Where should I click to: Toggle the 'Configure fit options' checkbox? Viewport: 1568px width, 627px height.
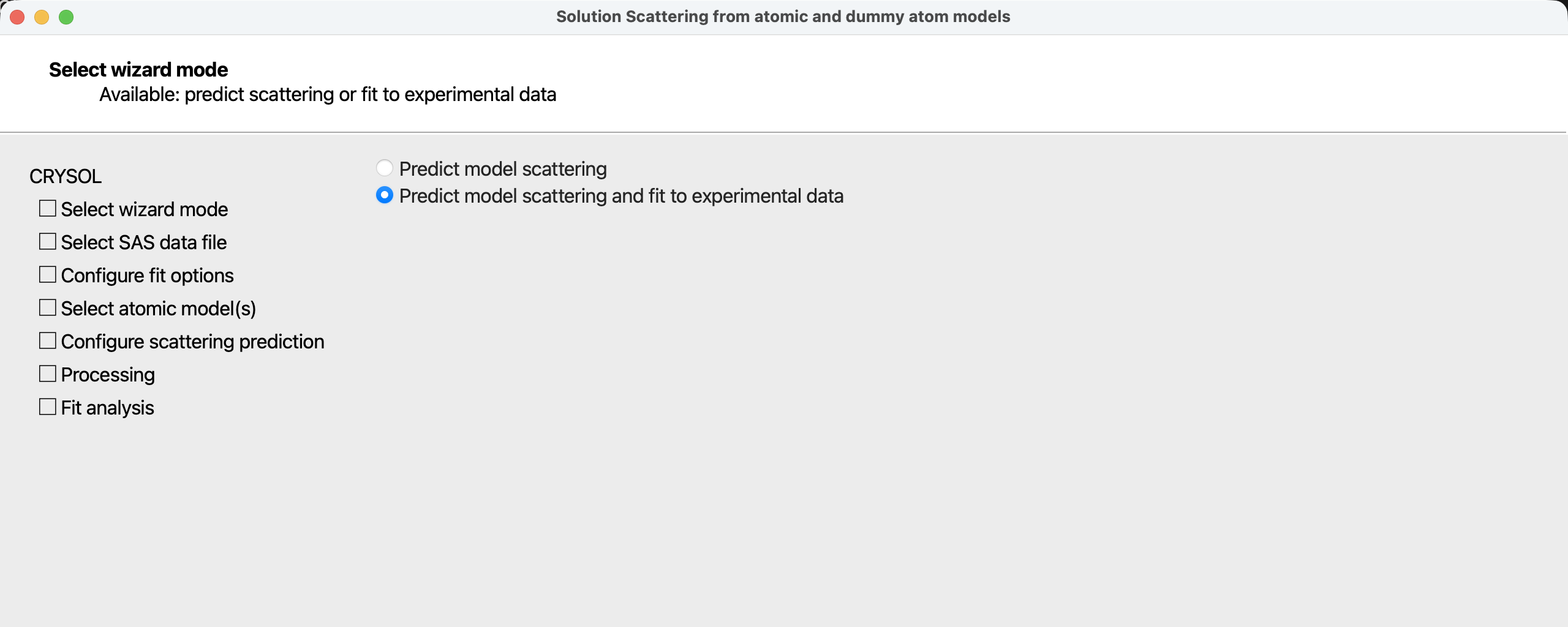[x=47, y=275]
